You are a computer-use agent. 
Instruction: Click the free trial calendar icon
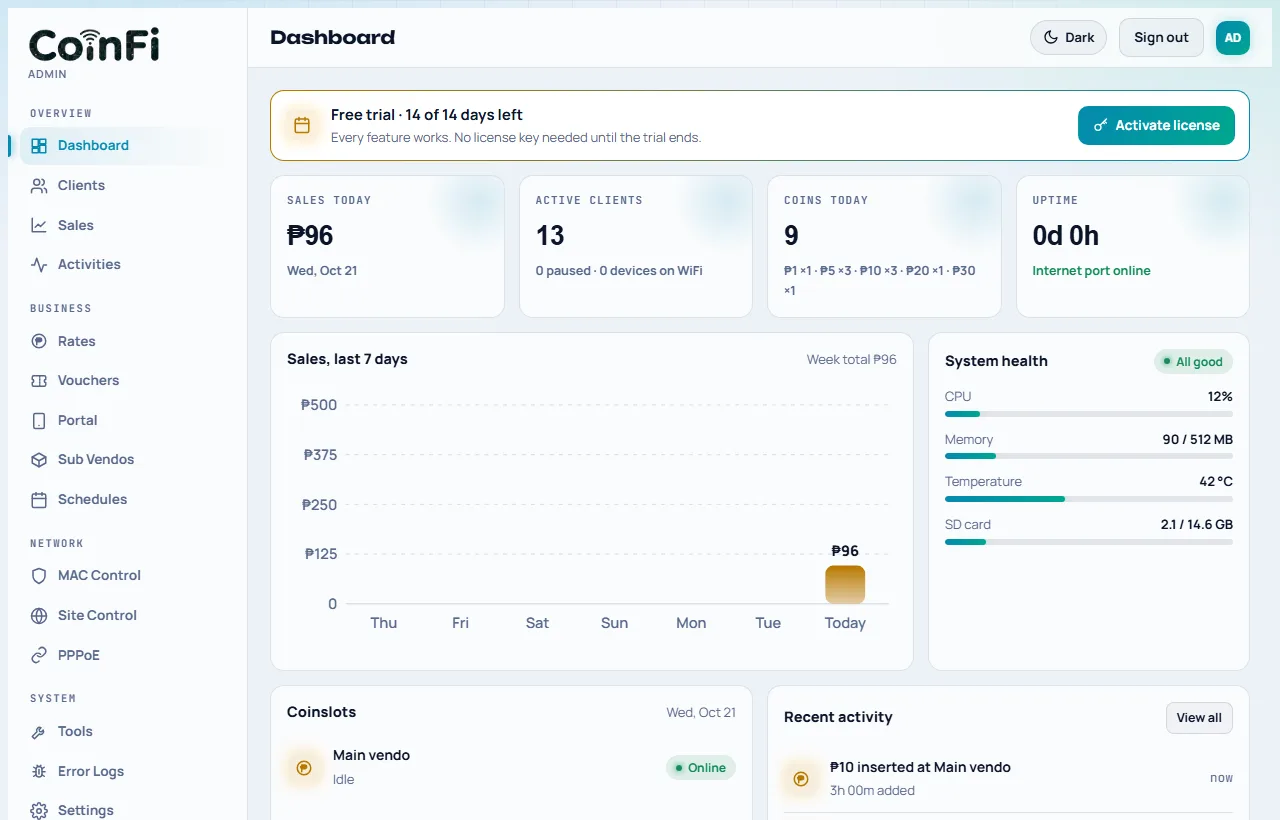coord(301,125)
